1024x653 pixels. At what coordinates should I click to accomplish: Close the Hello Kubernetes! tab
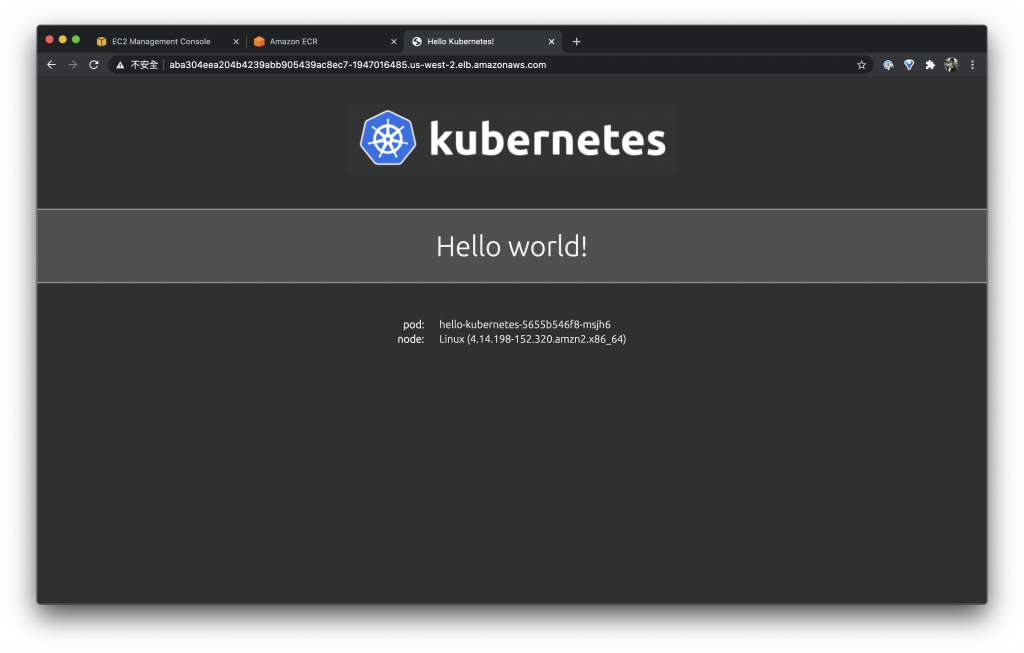(551, 41)
